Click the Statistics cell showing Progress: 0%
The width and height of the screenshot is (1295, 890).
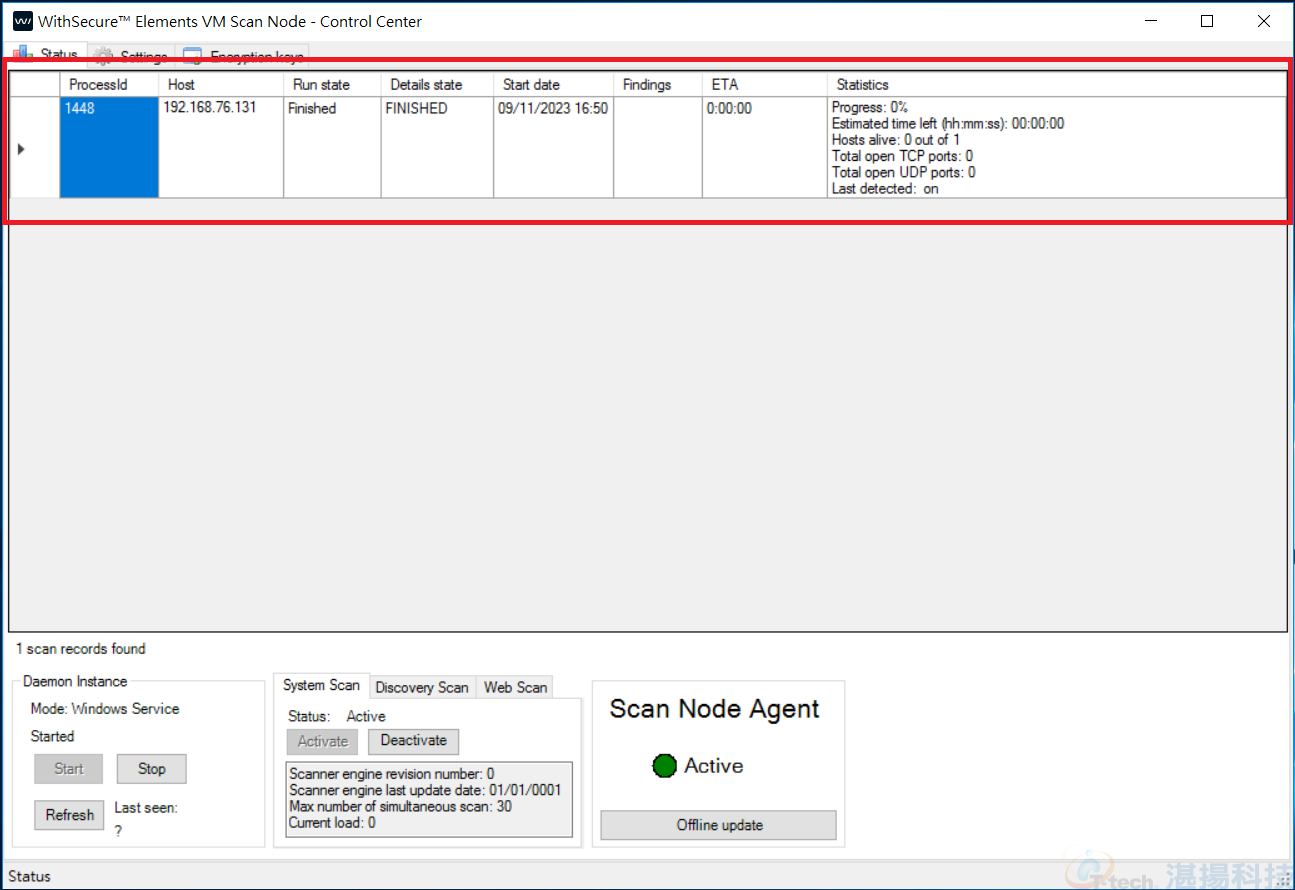1056,148
